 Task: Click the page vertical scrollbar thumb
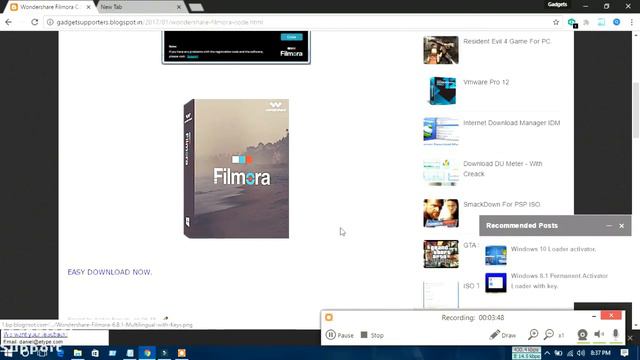point(636,110)
